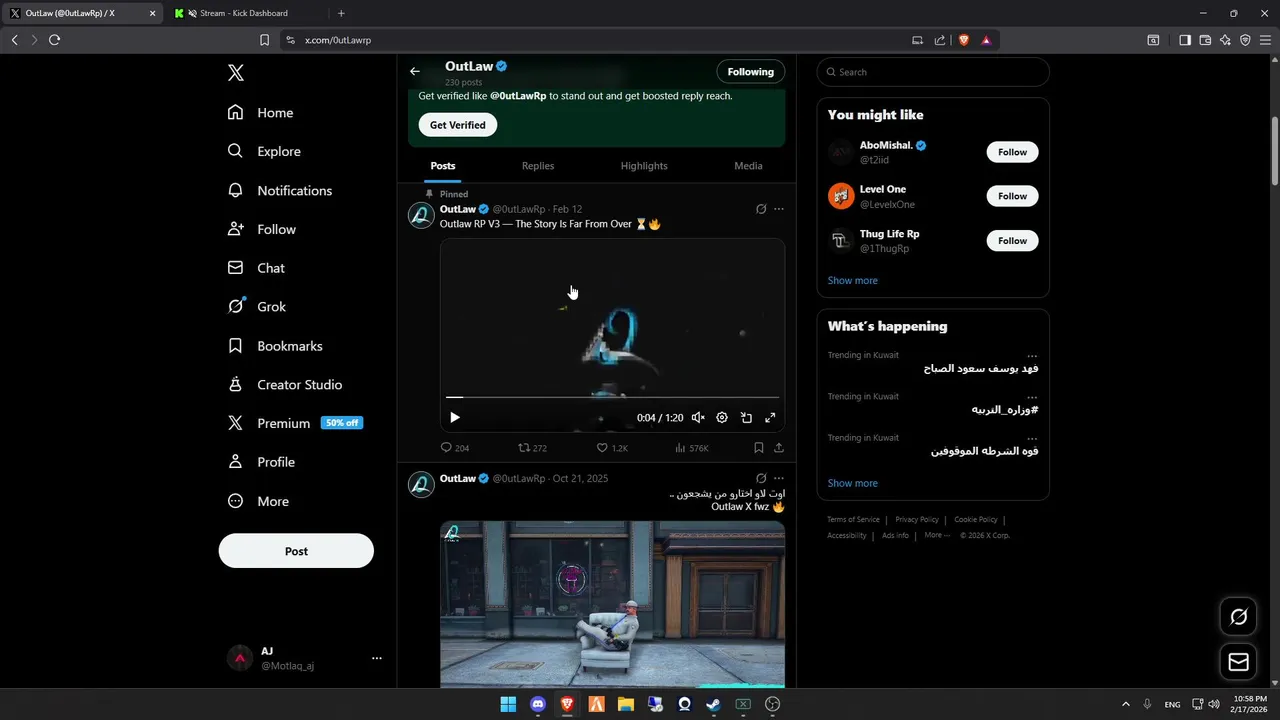Open Notifications in sidebar
The height and width of the screenshot is (720, 1280).
(279, 190)
